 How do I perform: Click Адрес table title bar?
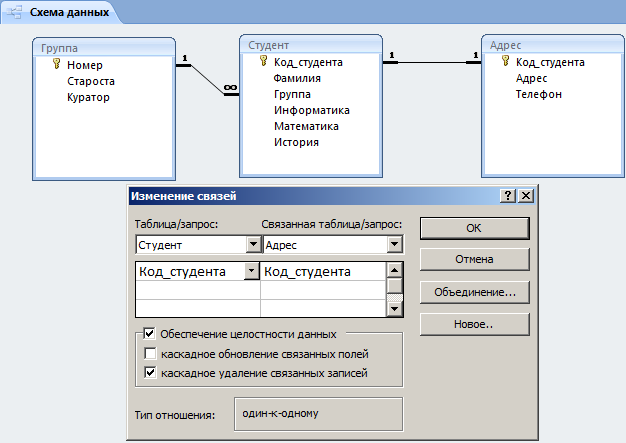pos(553,45)
